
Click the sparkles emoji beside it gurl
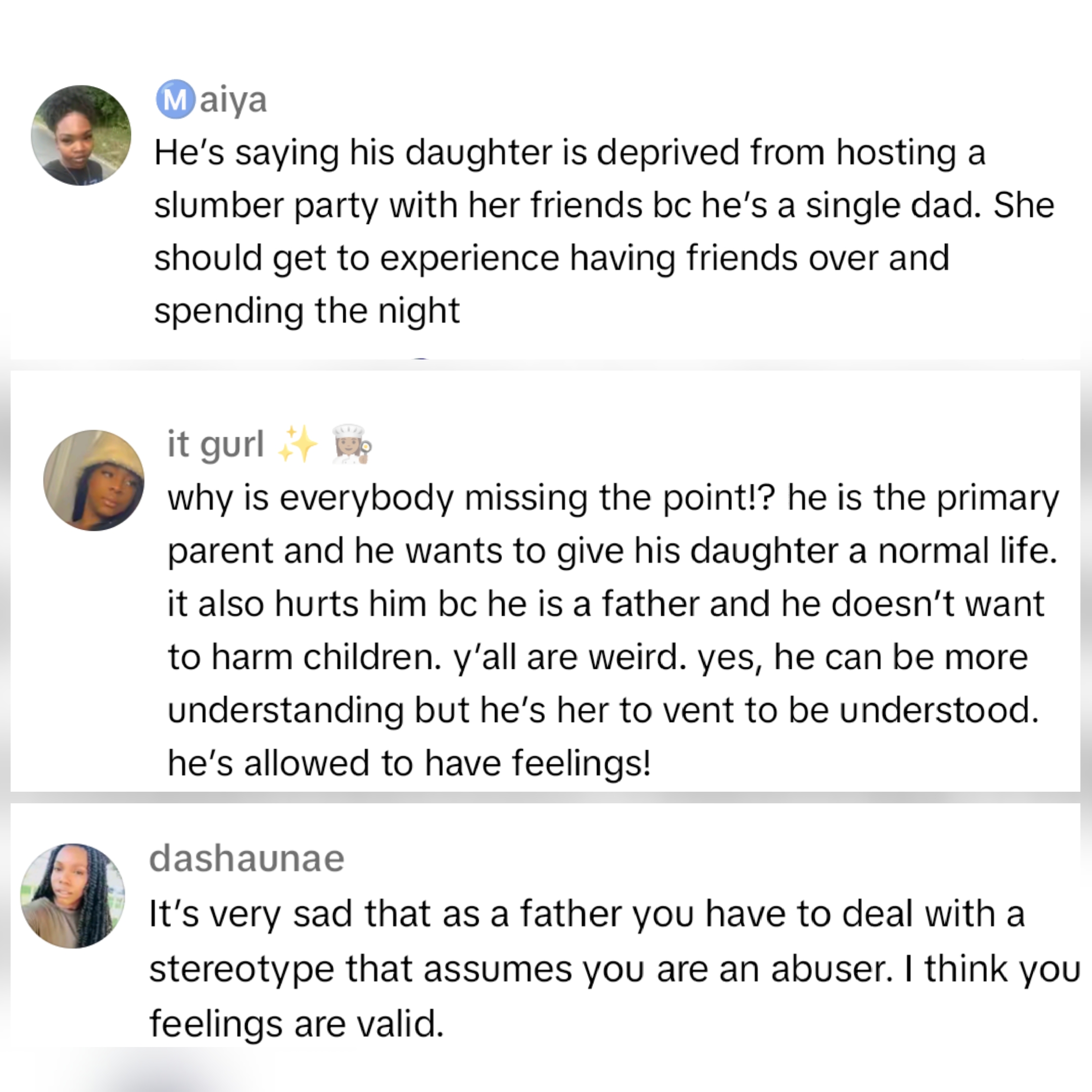(x=298, y=445)
